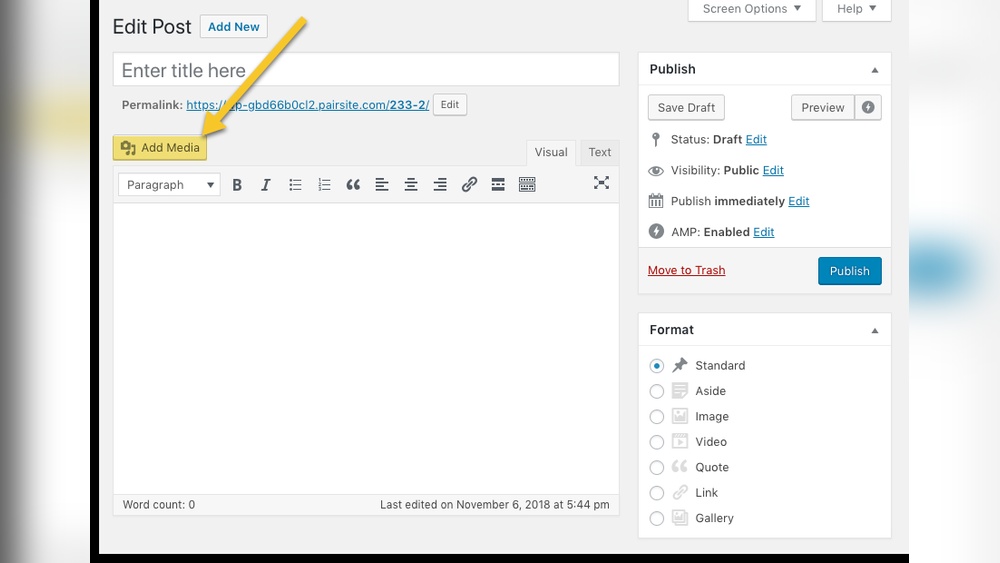Click the Word count: 0 text
The height and width of the screenshot is (563, 1000).
coord(159,504)
